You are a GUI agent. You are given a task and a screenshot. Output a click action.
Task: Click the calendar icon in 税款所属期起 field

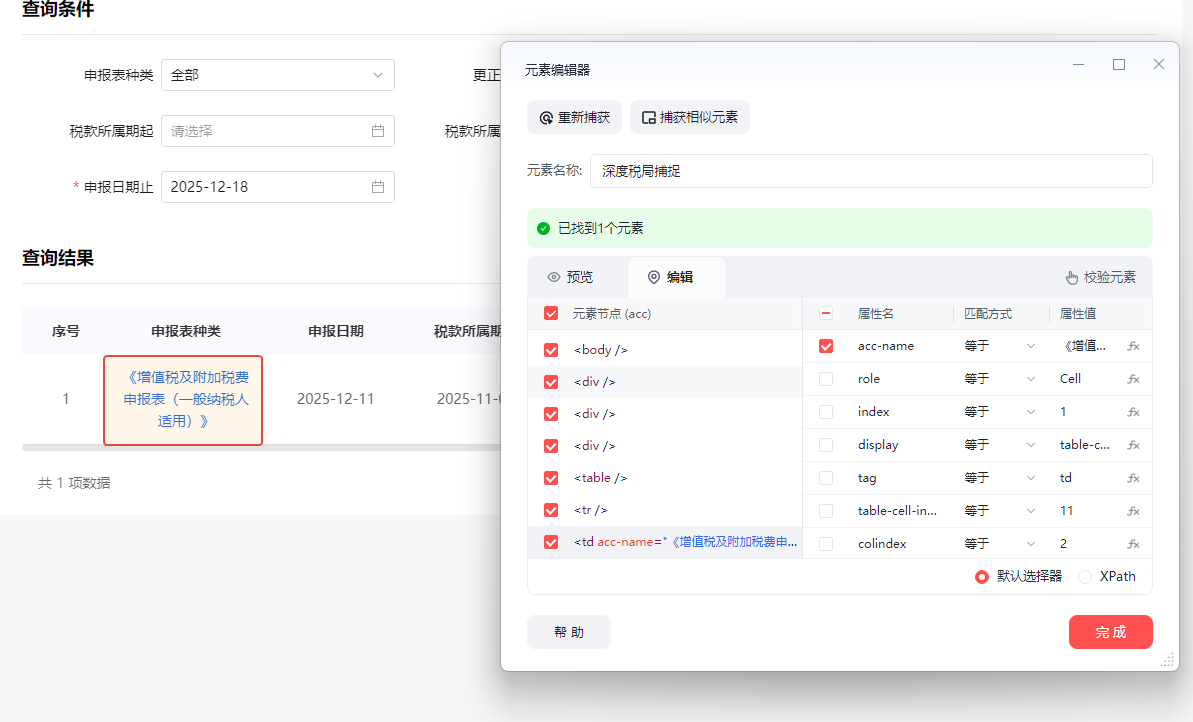[378, 131]
